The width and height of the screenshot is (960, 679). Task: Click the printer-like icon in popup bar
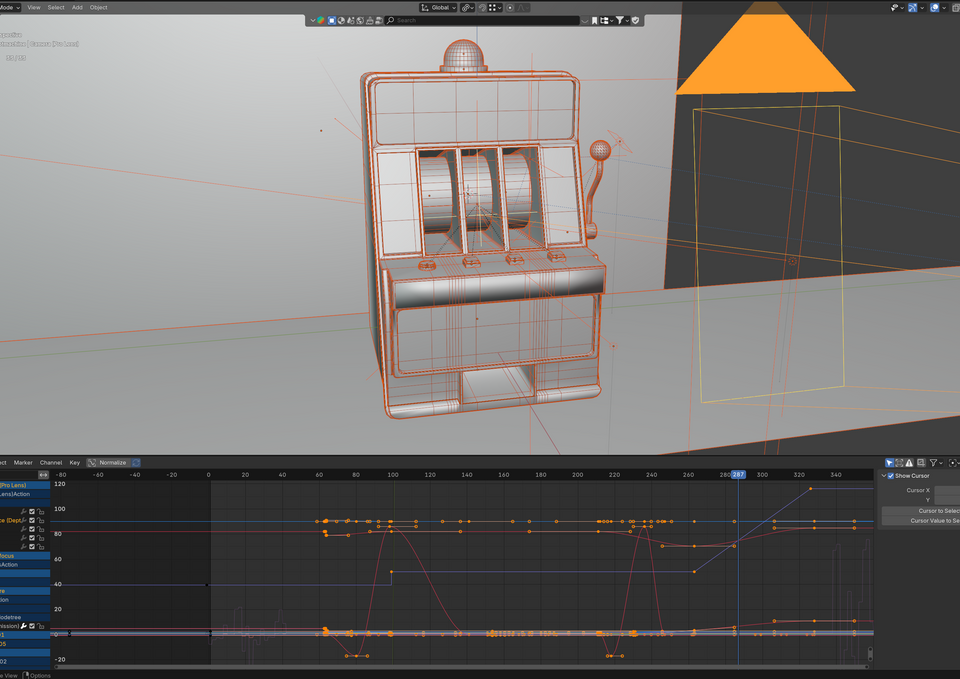point(369,20)
